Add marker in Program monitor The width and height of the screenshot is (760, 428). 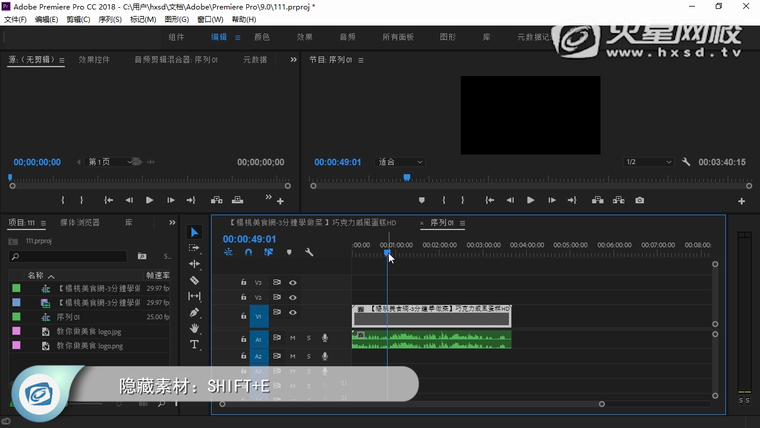(x=421, y=200)
